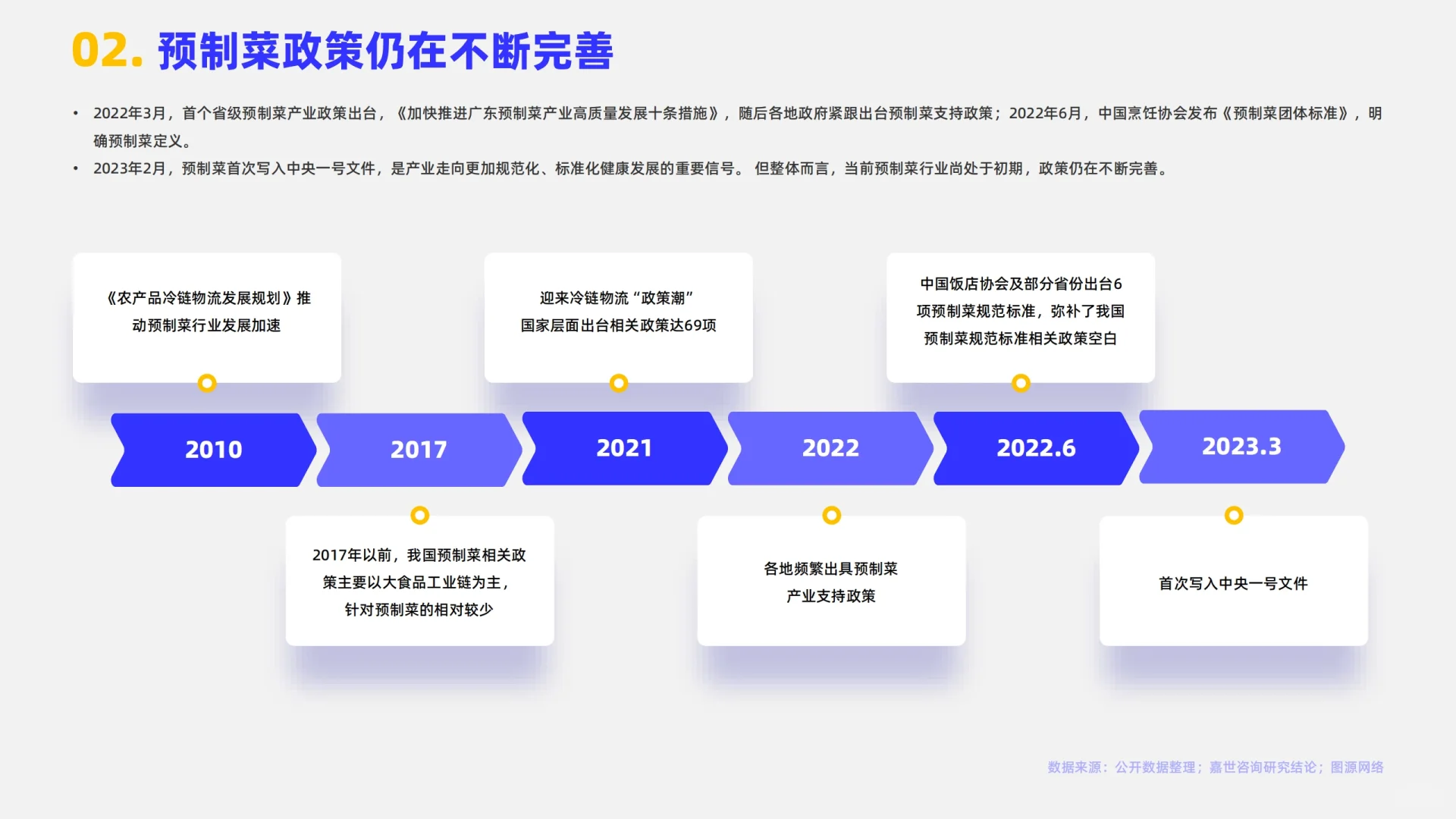Viewport: 1456px width, 819px height.
Task: Click the 各地频繁出具预制菜 card
Action: [831, 582]
